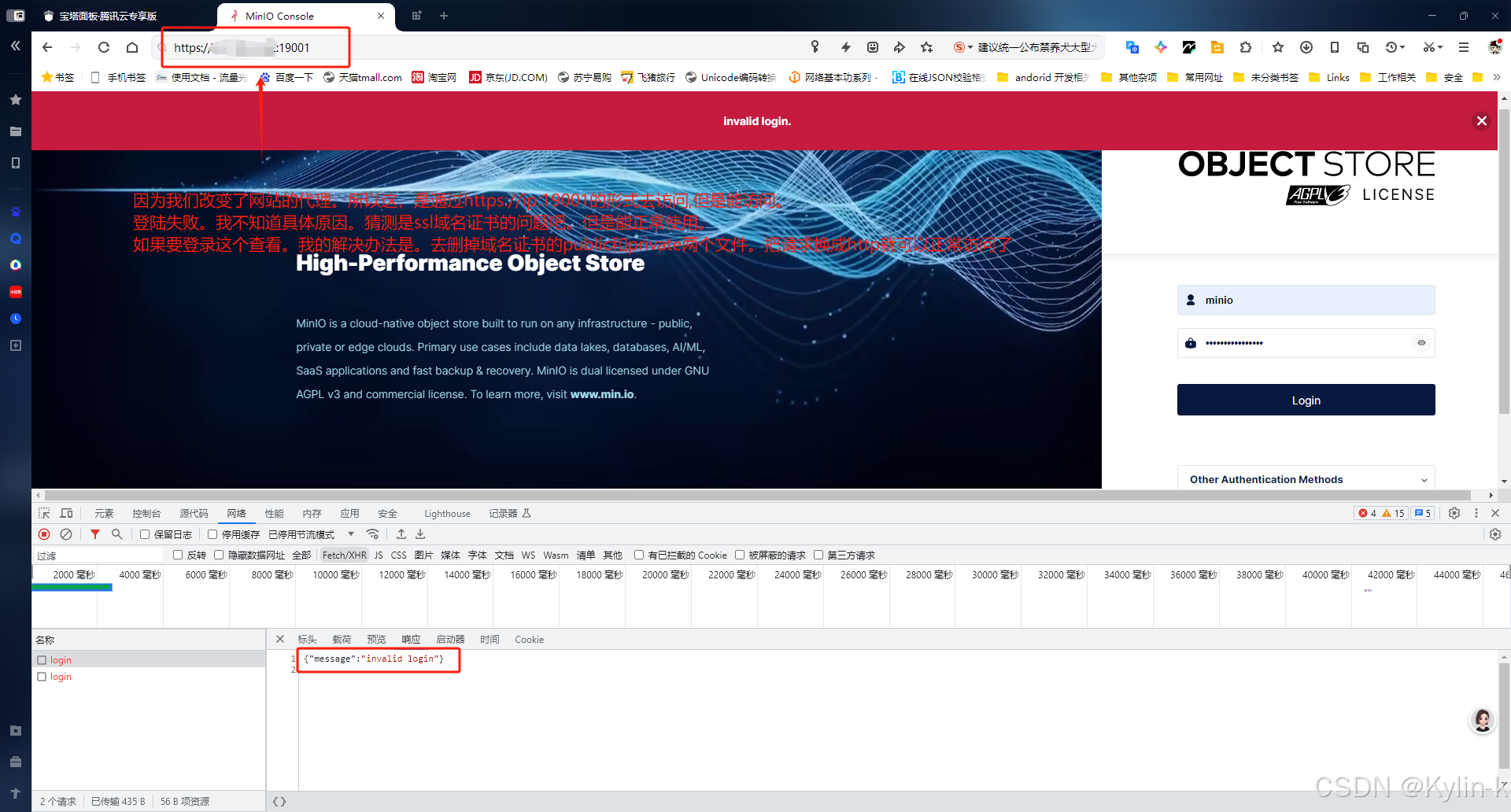Toggle blocked requests checkbox
The image size is (1511, 812).
tap(740, 555)
